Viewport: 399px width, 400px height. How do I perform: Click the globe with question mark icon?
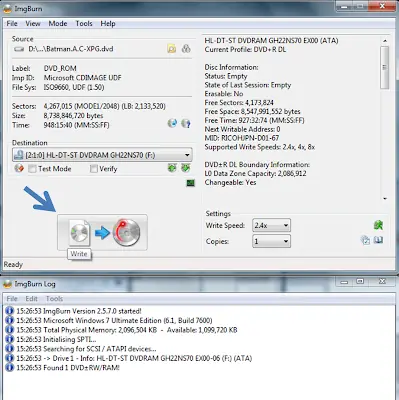pos(186,123)
